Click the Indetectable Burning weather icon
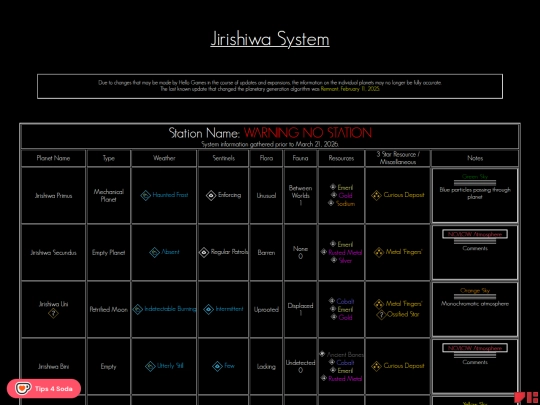This screenshot has width=540, height=405. (x=138, y=309)
